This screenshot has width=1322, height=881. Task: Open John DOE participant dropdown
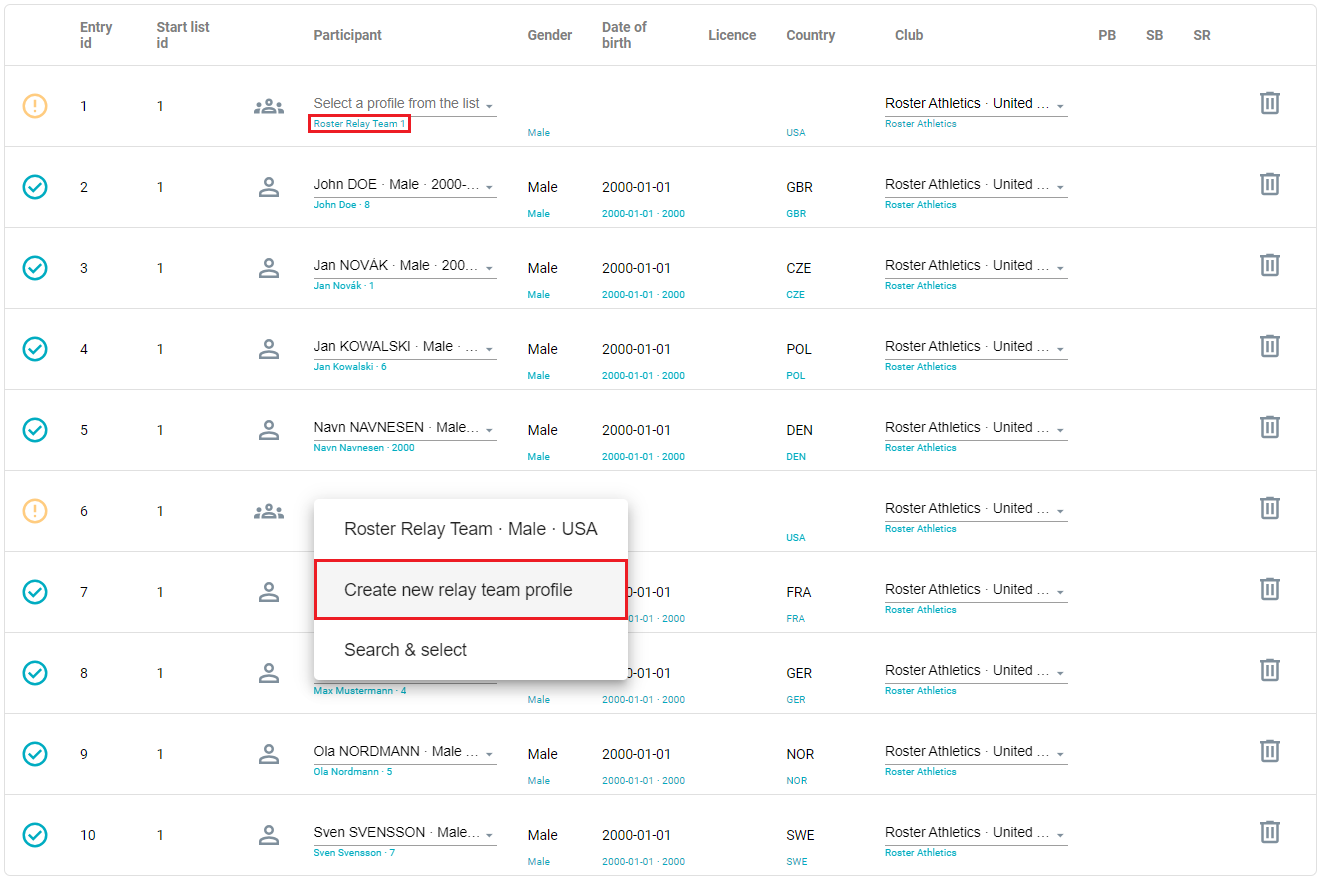pyautogui.click(x=405, y=185)
